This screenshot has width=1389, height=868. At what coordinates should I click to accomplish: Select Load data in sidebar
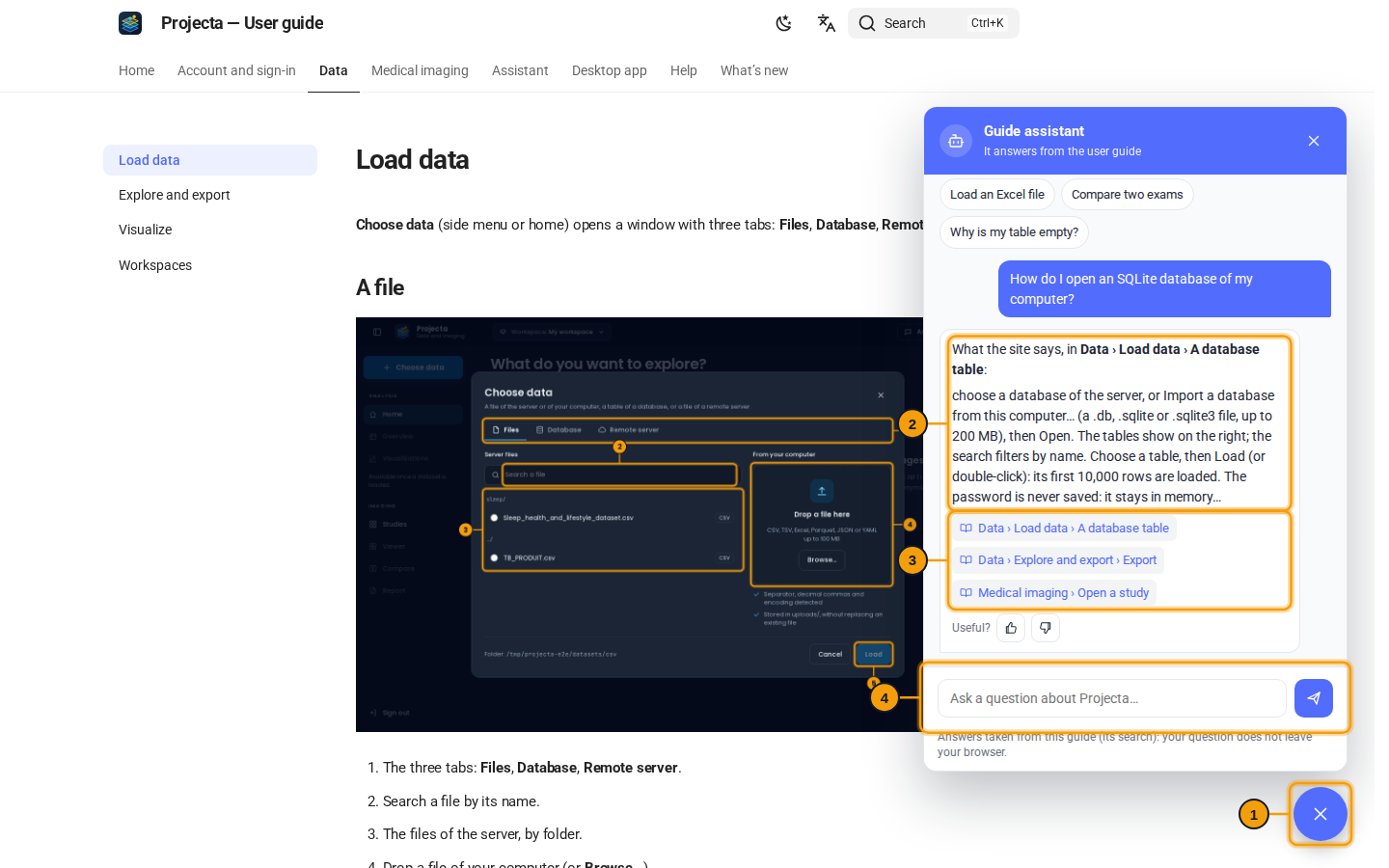point(210,160)
